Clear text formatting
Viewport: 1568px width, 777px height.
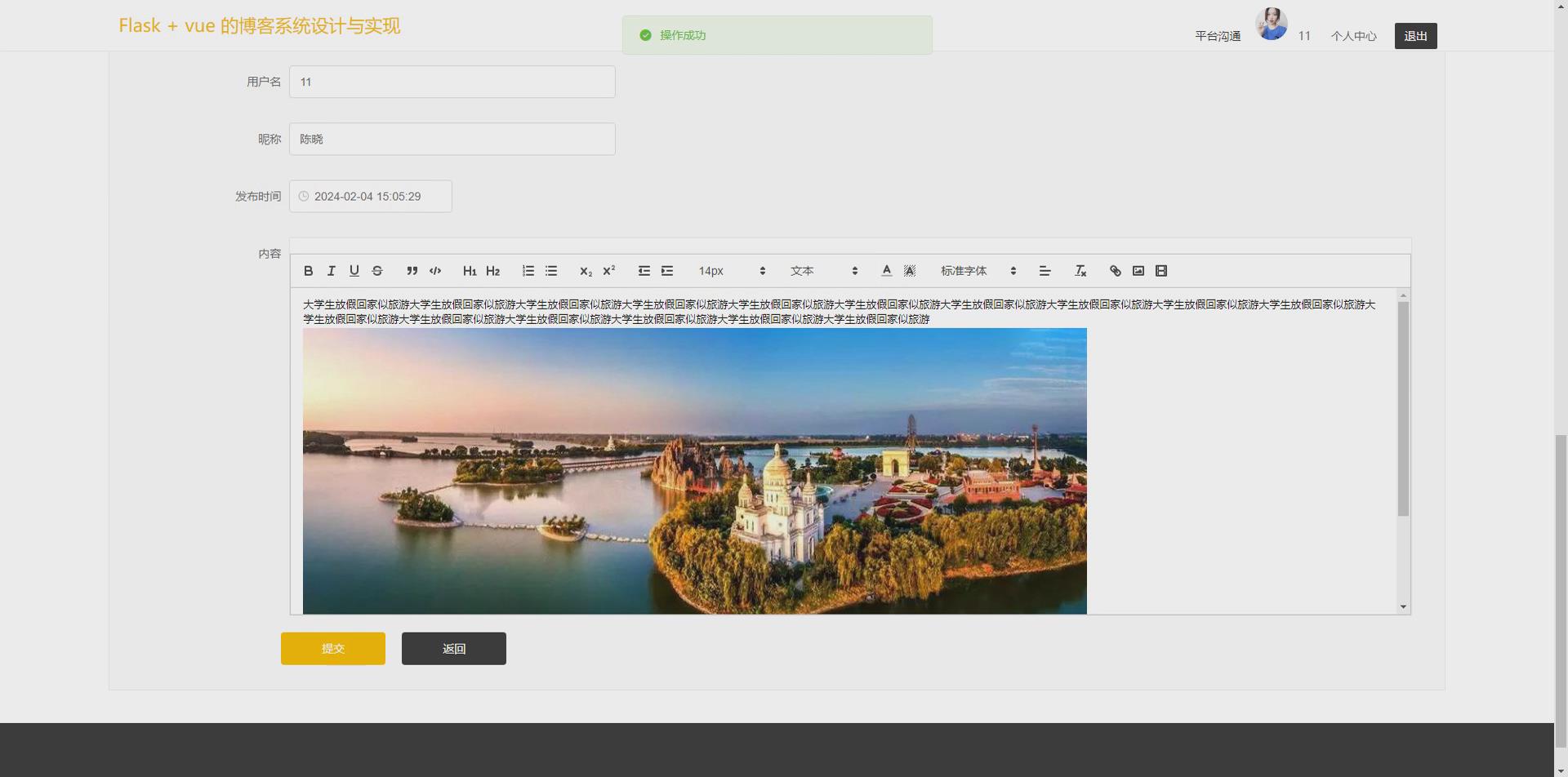pyautogui.click(x=1080, y=271)
